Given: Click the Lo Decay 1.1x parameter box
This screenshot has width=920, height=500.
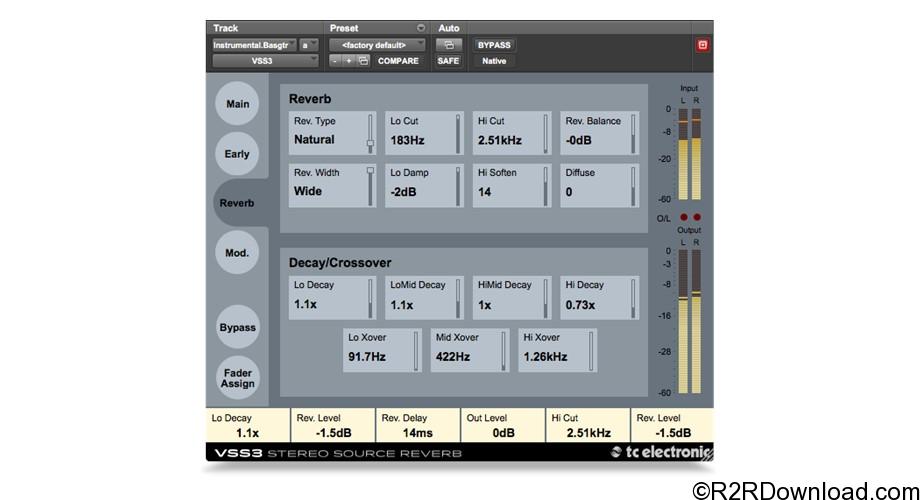Looking at the screenshot, I should 332,298.
